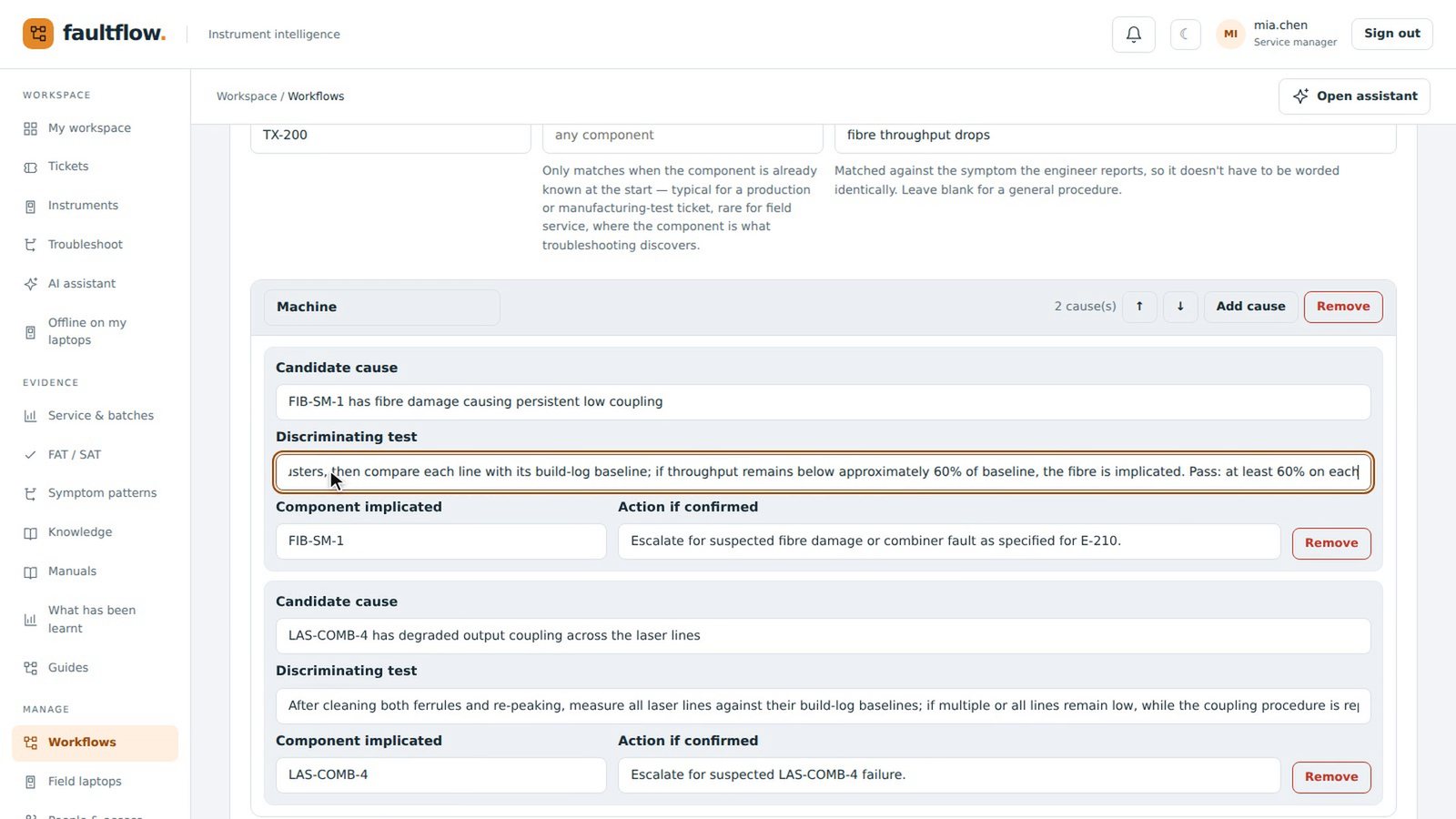The image size is (1456, 819).
Task: Click What has been learnt icon
Action: 30,620
